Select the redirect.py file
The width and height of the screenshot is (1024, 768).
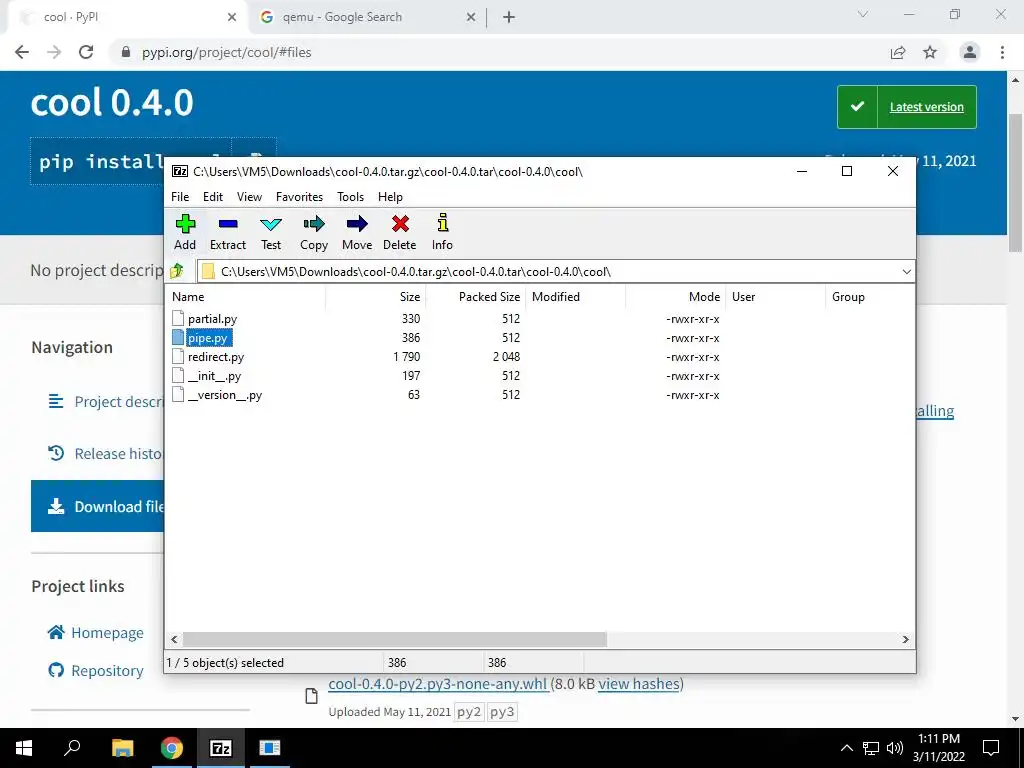click(x=216, y=357)
